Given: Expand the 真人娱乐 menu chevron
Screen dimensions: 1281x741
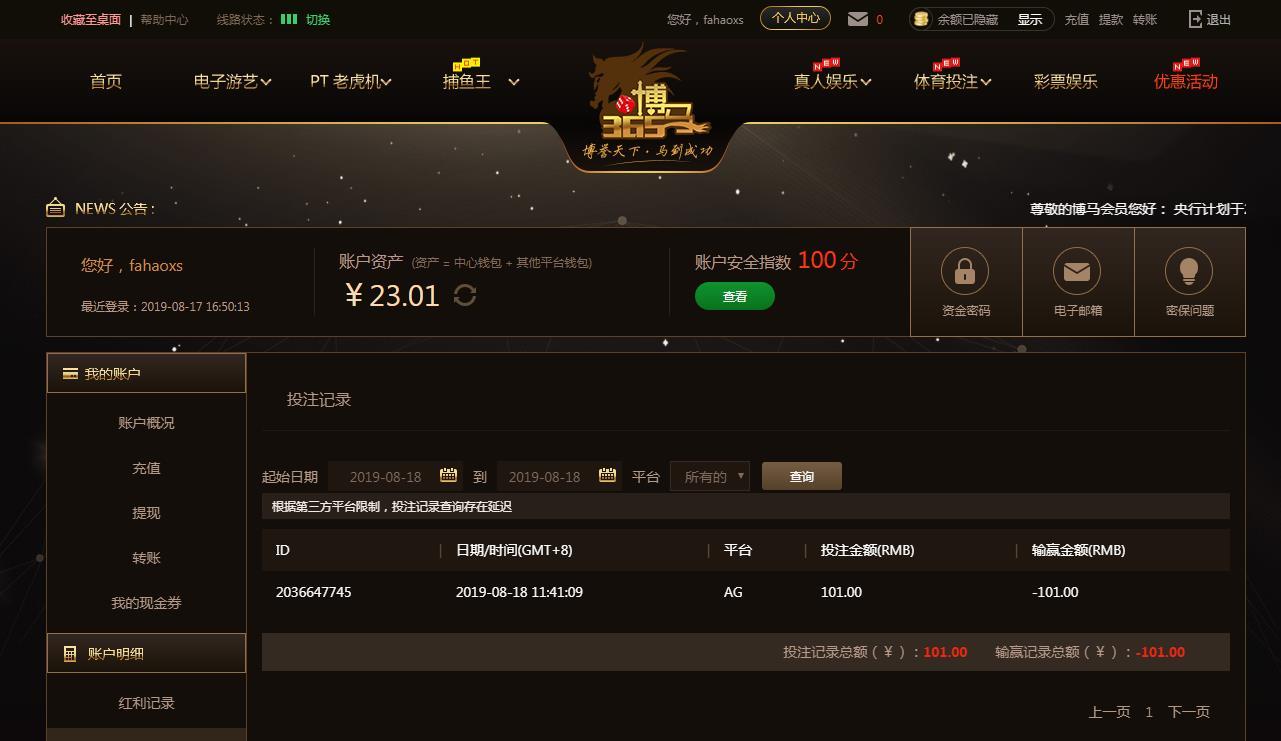Looking at the screenshot, I should [x=865, y=82].
